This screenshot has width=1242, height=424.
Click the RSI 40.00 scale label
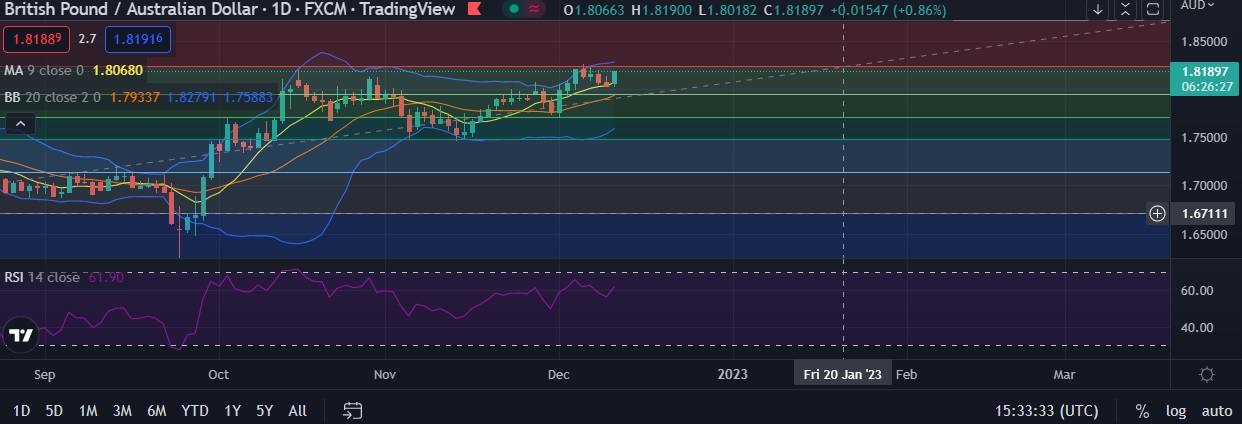pos(1197,327)
